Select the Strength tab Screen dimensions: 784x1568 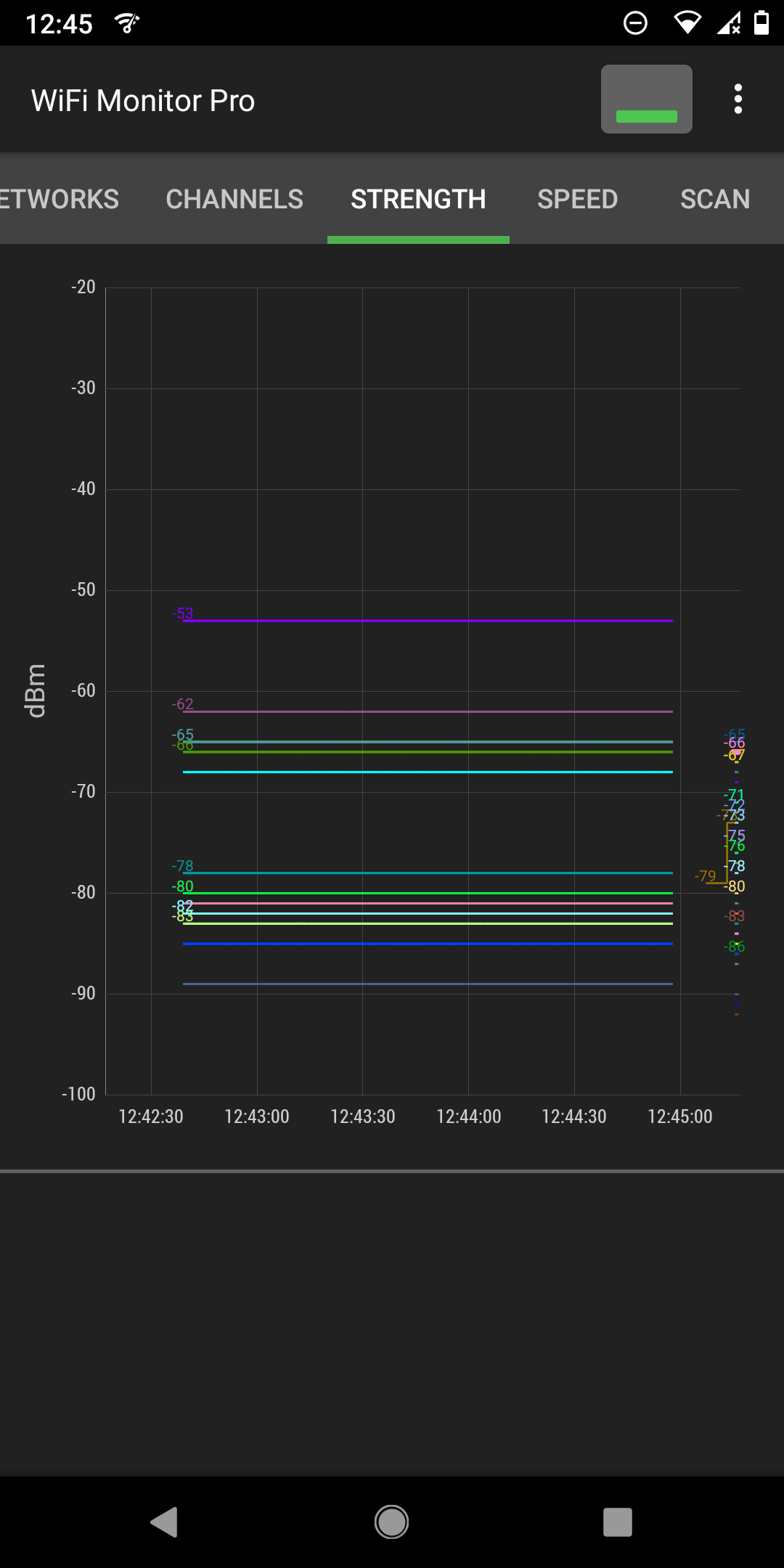[x=418, y=199]
